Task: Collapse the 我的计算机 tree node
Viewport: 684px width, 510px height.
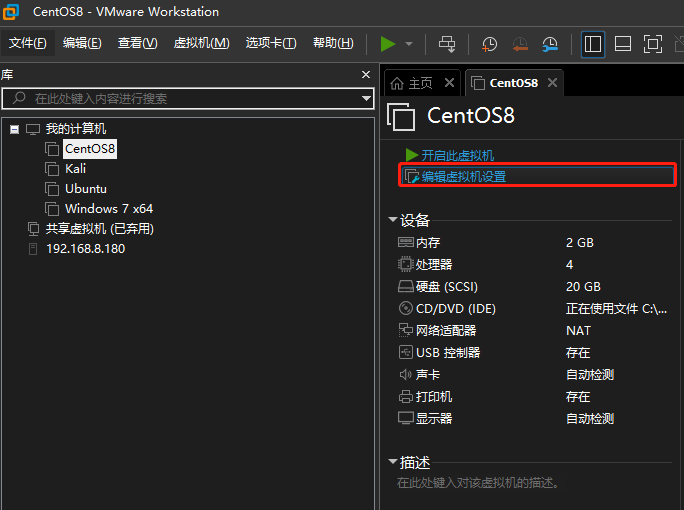Action: pos(14,129)
